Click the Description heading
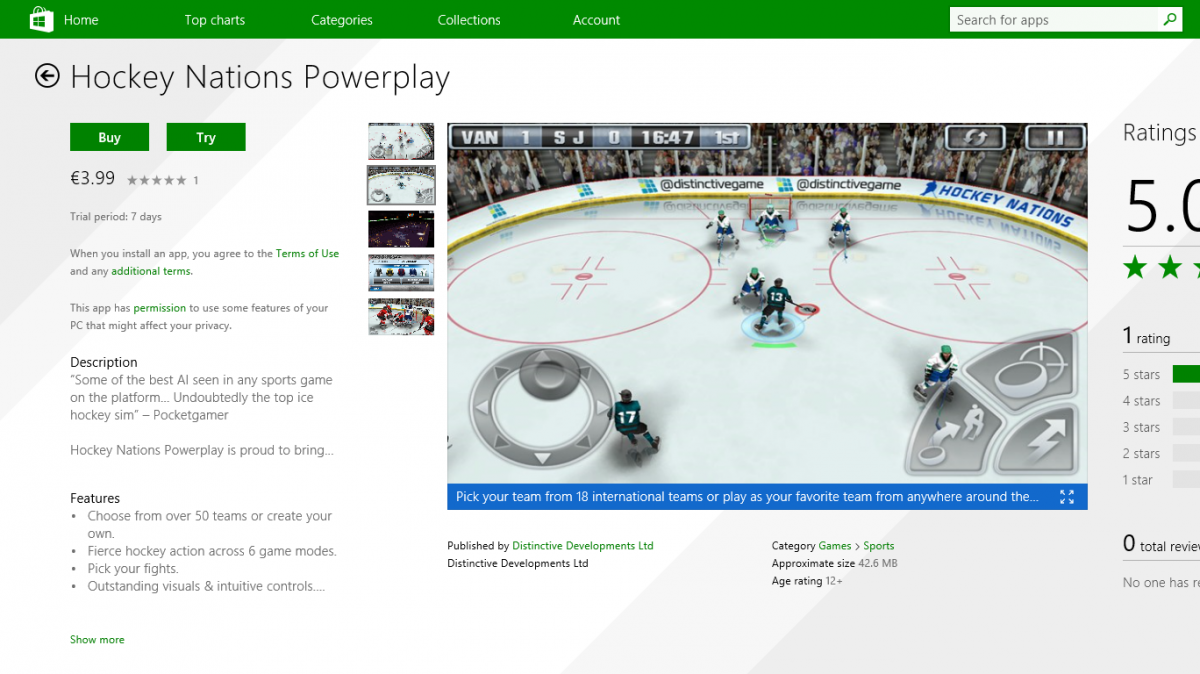The width and height of the screenshot is (1200, 674). point(104,362)
